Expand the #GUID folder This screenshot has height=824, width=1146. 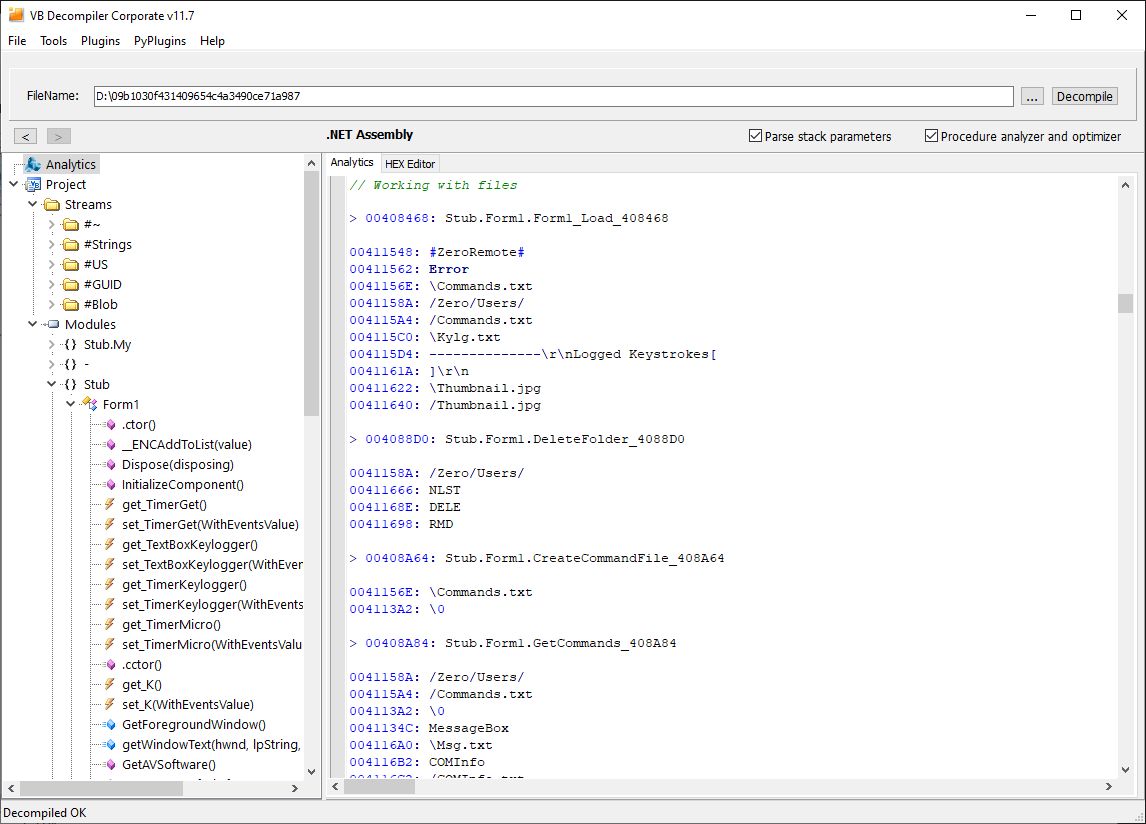tap(52, 284)
